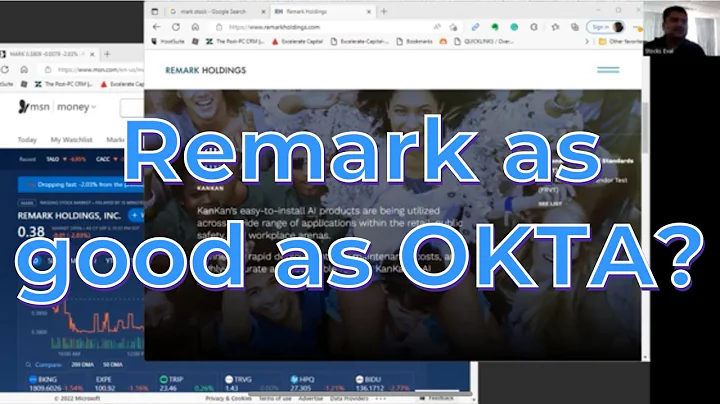This screenshot has height=404, width=720.
Task: Click the blue link extension icon
Action: pyautogui.click(x=475, y=27)
